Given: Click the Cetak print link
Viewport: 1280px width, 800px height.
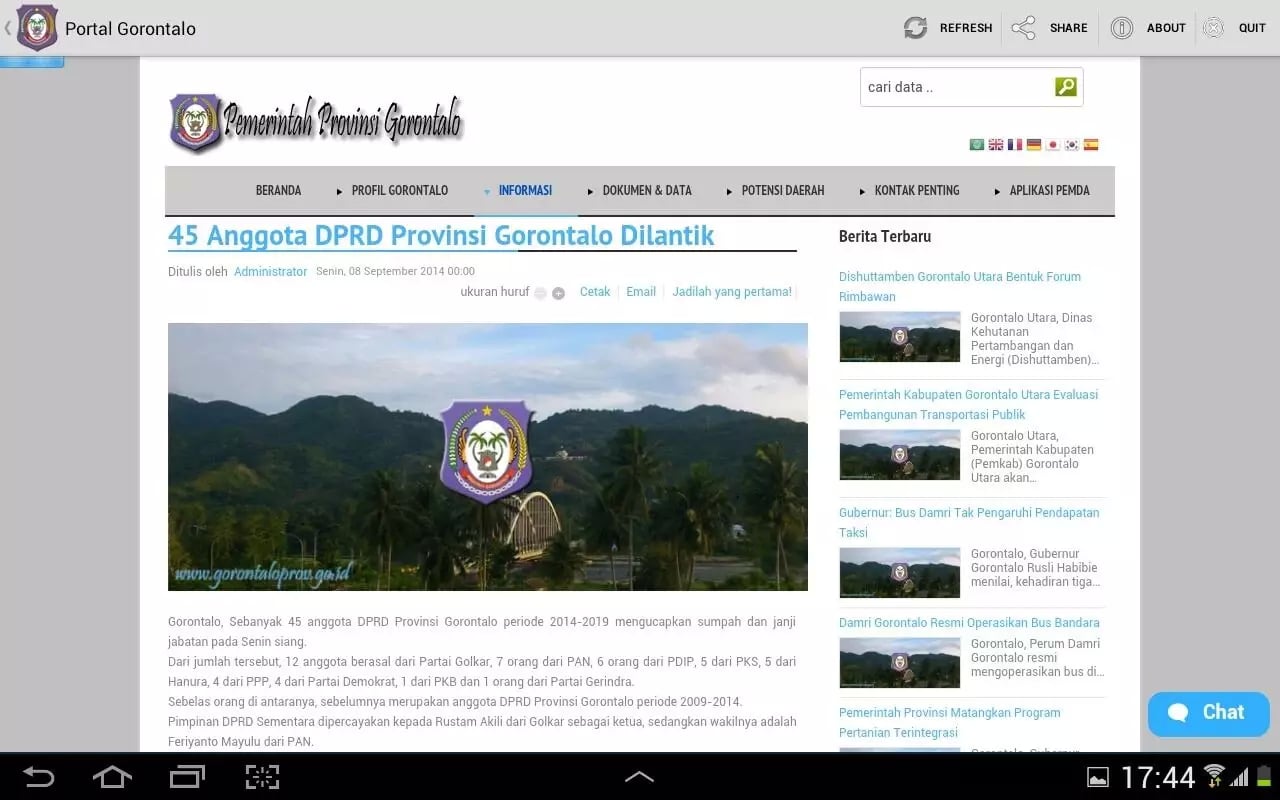Looking at the screenshot, I should coord(595,292).
